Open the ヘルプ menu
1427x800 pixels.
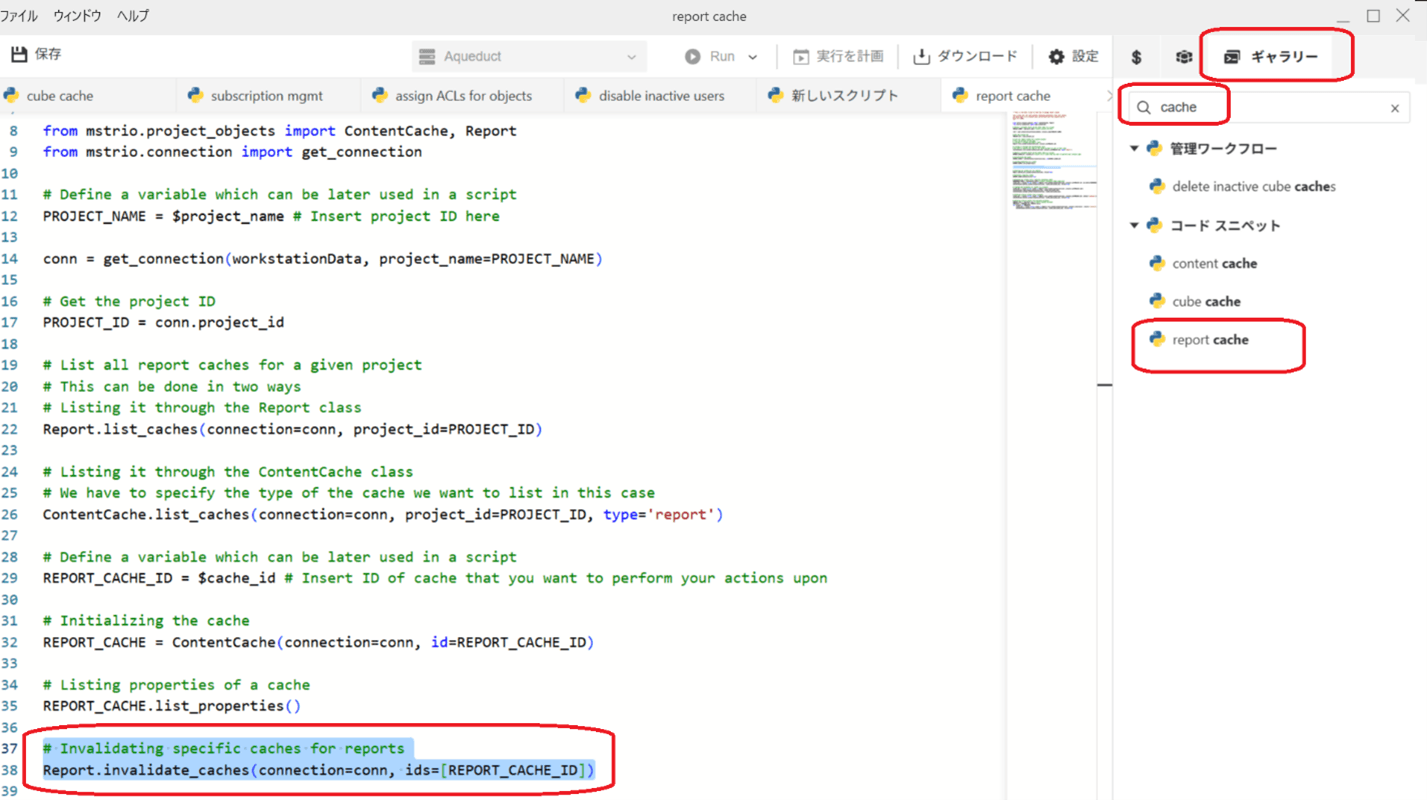click(132, 16)
